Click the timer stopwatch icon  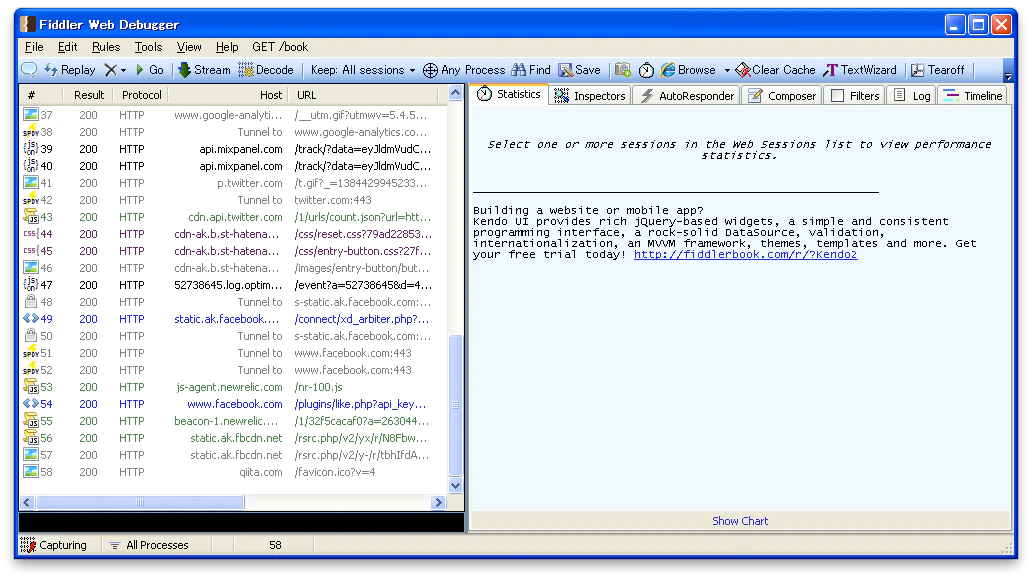coord(646,70)
